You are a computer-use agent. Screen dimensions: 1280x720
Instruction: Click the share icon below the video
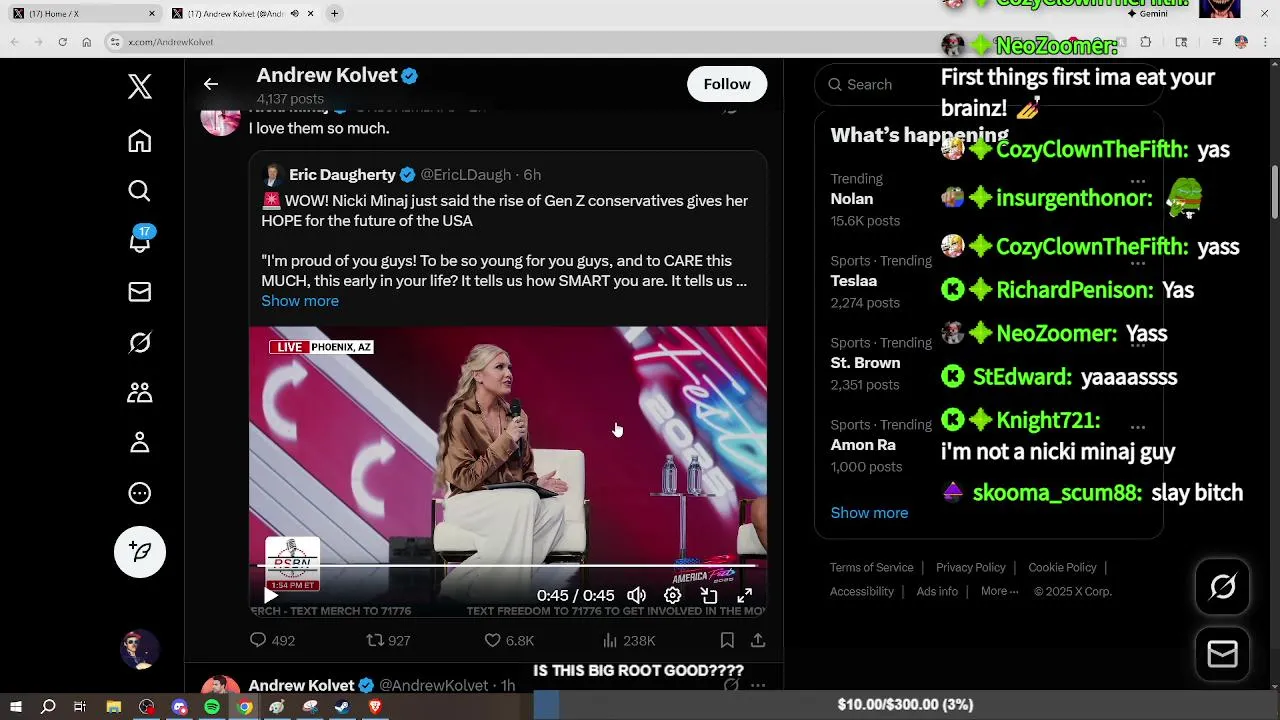click(x=758, y=640)
